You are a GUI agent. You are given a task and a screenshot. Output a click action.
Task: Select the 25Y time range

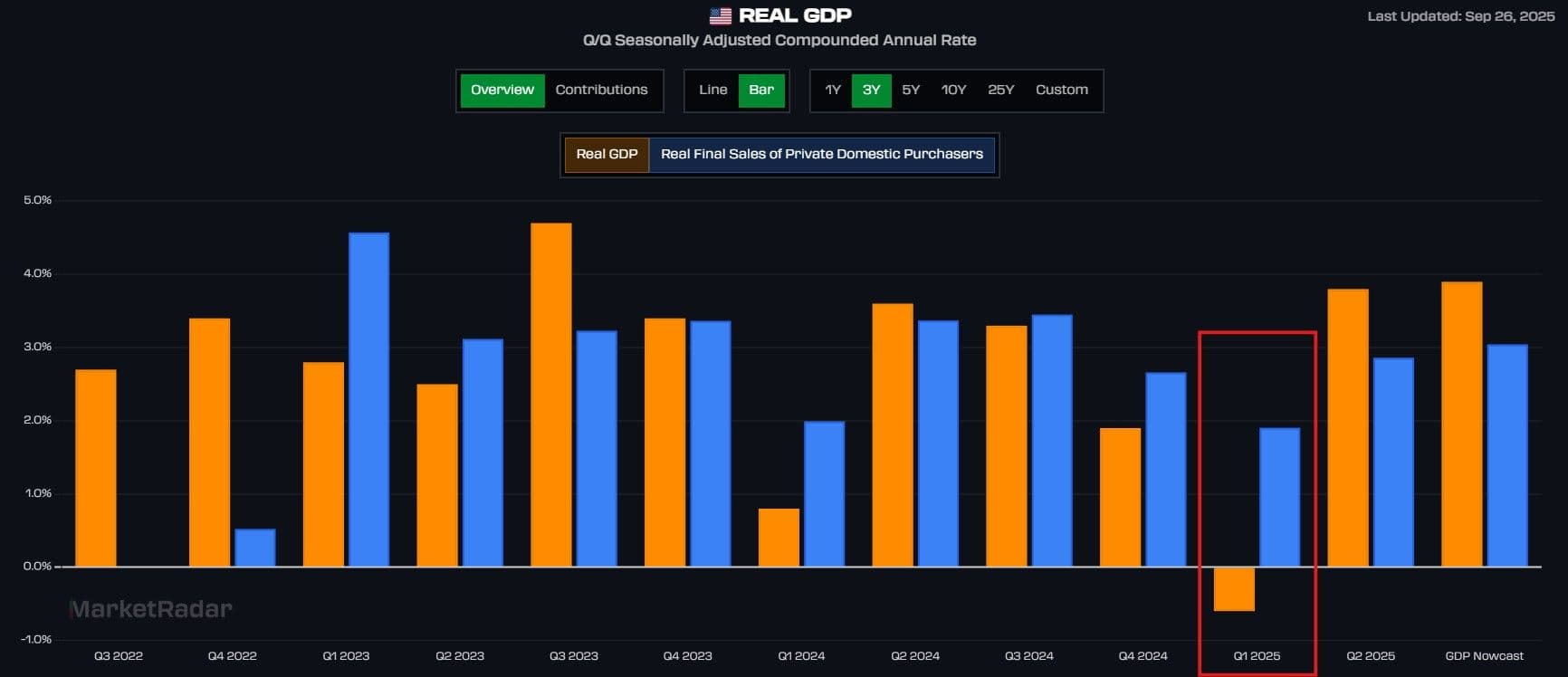pyautogui.click(x=1000, y=91)
